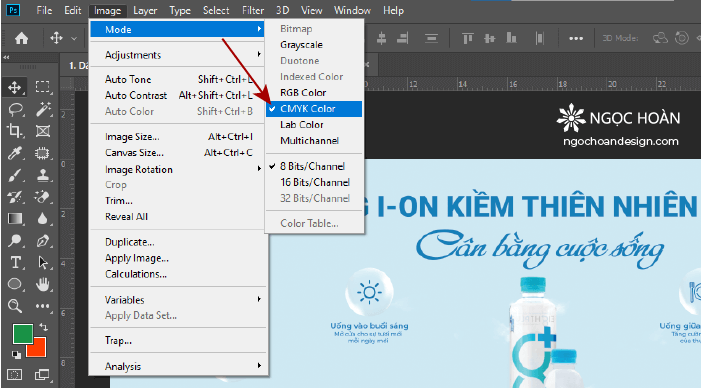Switch to 16 Bits/Channel
This screenshot has height=388, width=701.
pos(314,182)
